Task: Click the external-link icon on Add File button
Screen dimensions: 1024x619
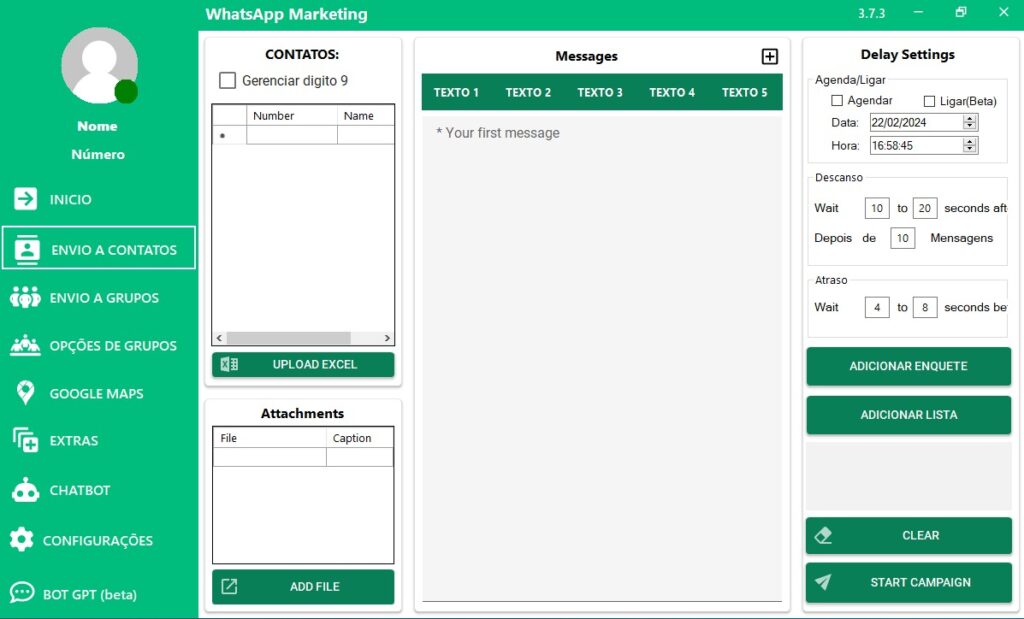Action: [x=229, y=586]
